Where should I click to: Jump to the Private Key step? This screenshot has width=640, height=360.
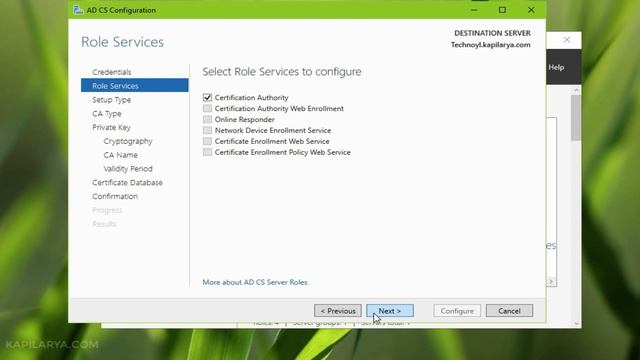tap(111, 127)
